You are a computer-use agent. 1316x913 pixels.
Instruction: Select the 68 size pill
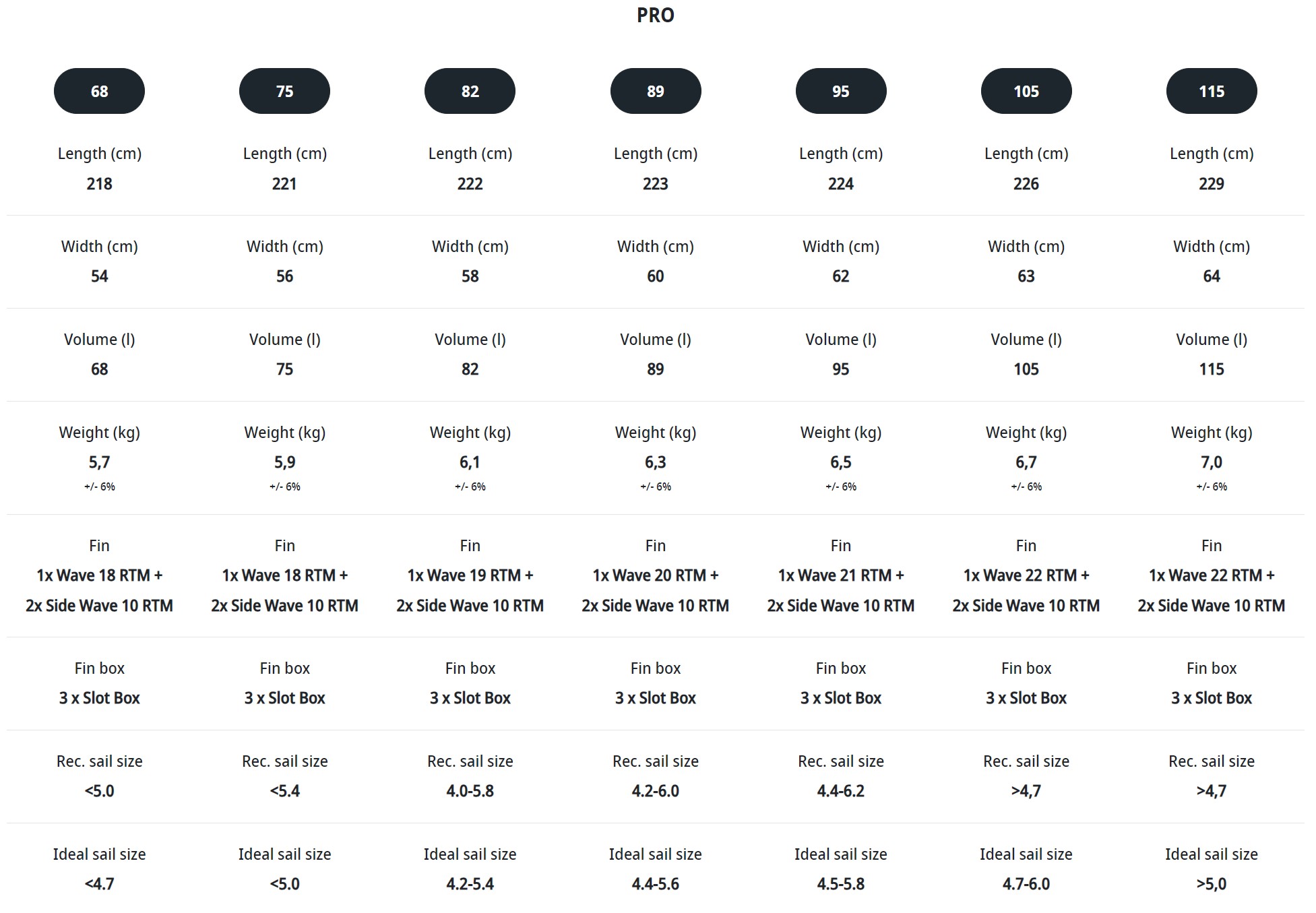tap(99, 91)
